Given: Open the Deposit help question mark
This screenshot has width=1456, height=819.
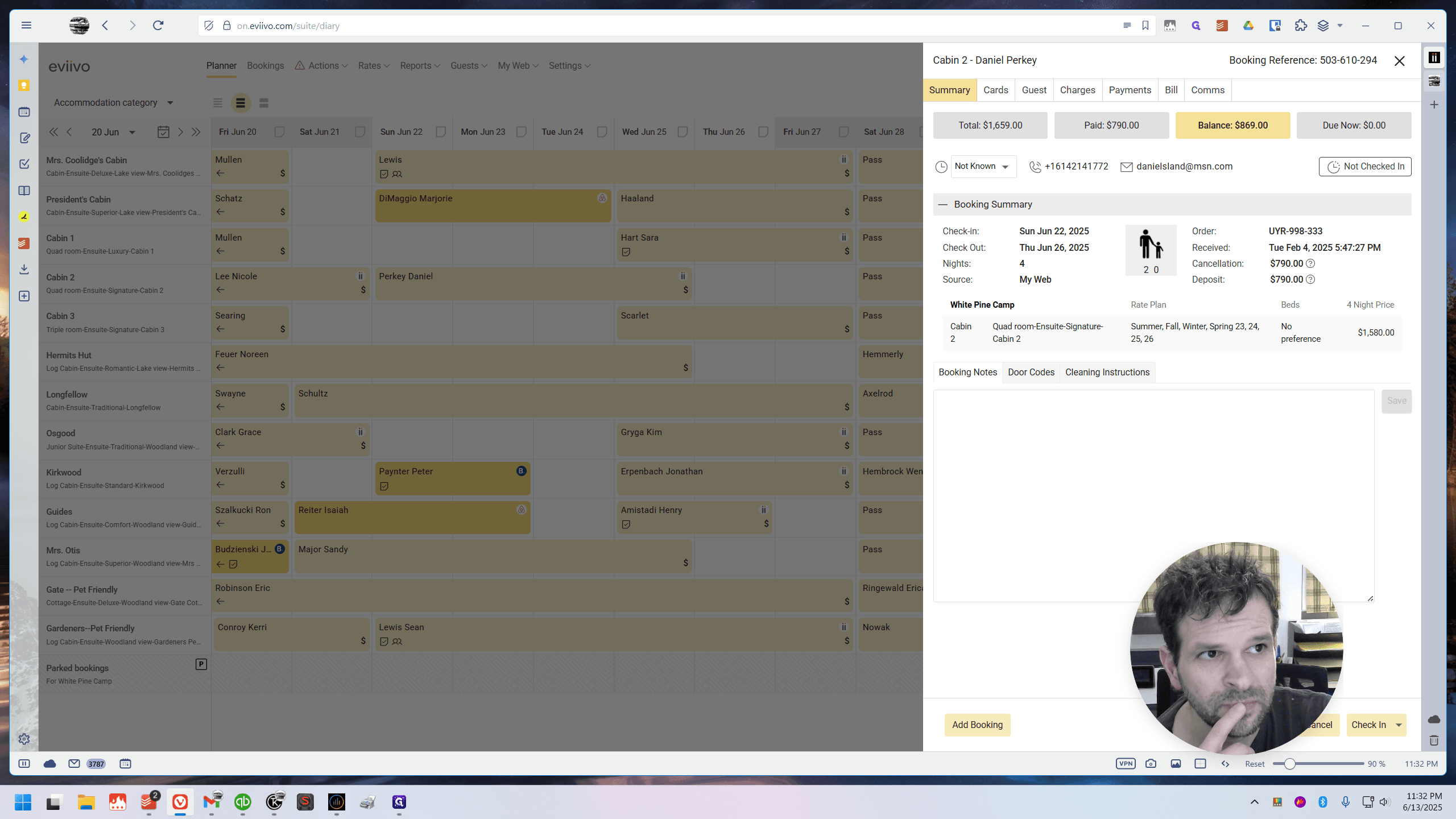Looking at the screenshot, I should pyautogui.click(x=1310, y=279).
